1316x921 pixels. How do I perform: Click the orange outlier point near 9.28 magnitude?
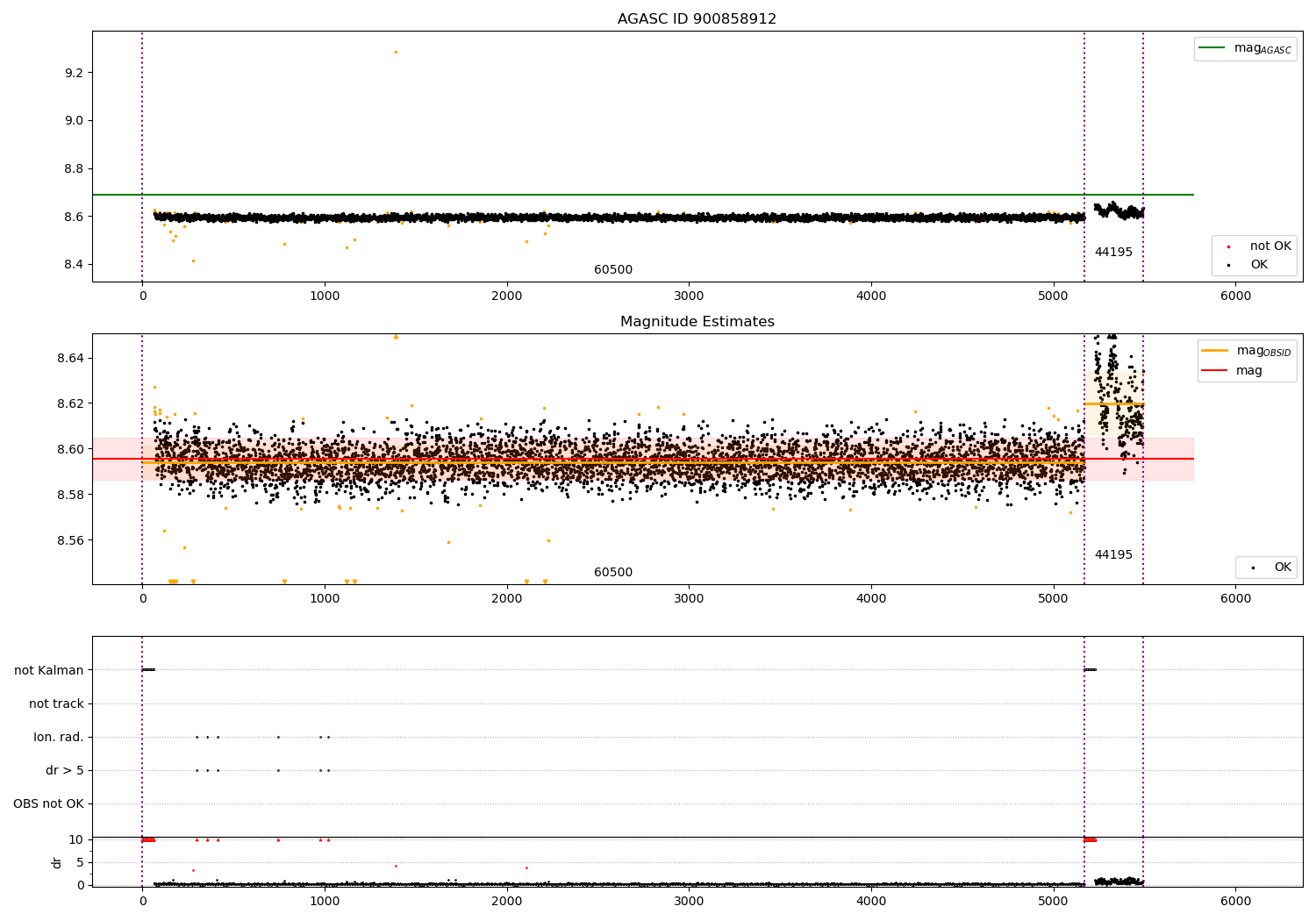coord(396,52)
